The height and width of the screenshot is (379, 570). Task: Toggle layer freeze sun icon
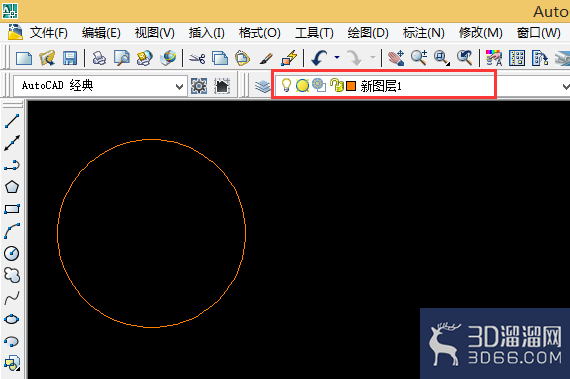[x=302, y=86]
